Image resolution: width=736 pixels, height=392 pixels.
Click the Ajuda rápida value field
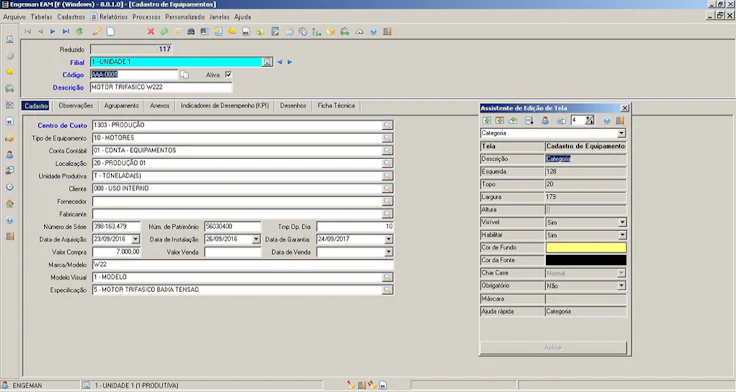586,311
